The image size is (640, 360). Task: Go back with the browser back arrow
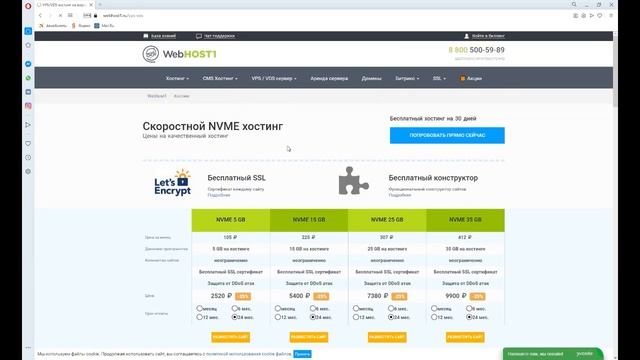point(40,16)
